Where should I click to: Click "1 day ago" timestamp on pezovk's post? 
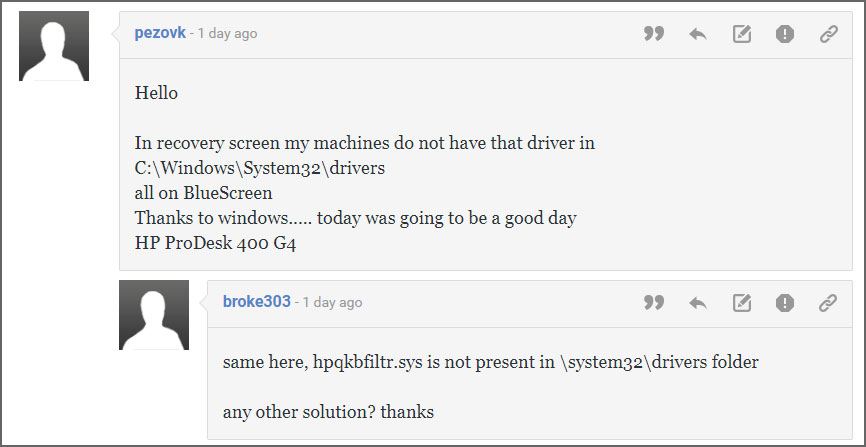[x=228, y=34]
